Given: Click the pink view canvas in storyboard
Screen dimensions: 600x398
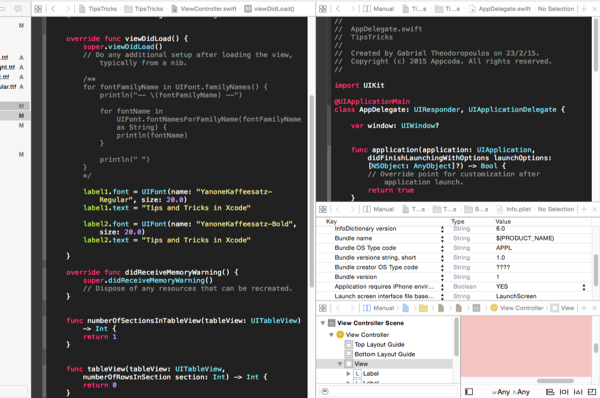Looking at the screenshot, I should tap(526, 346).
